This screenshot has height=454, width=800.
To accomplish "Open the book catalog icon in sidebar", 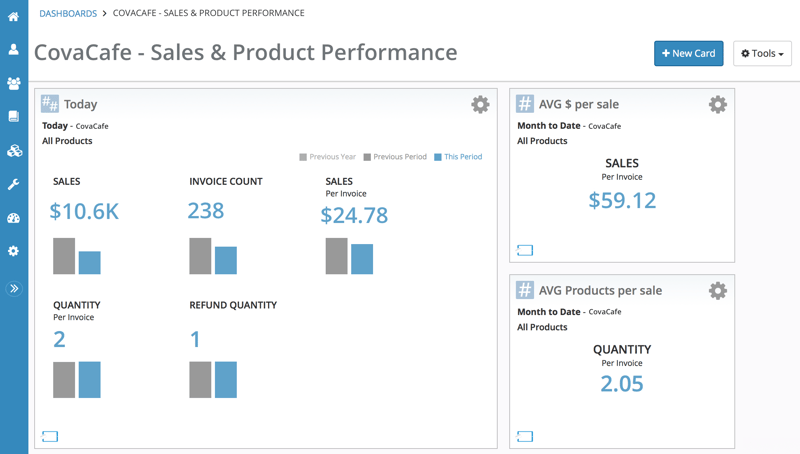I will (x=14, y=116).
